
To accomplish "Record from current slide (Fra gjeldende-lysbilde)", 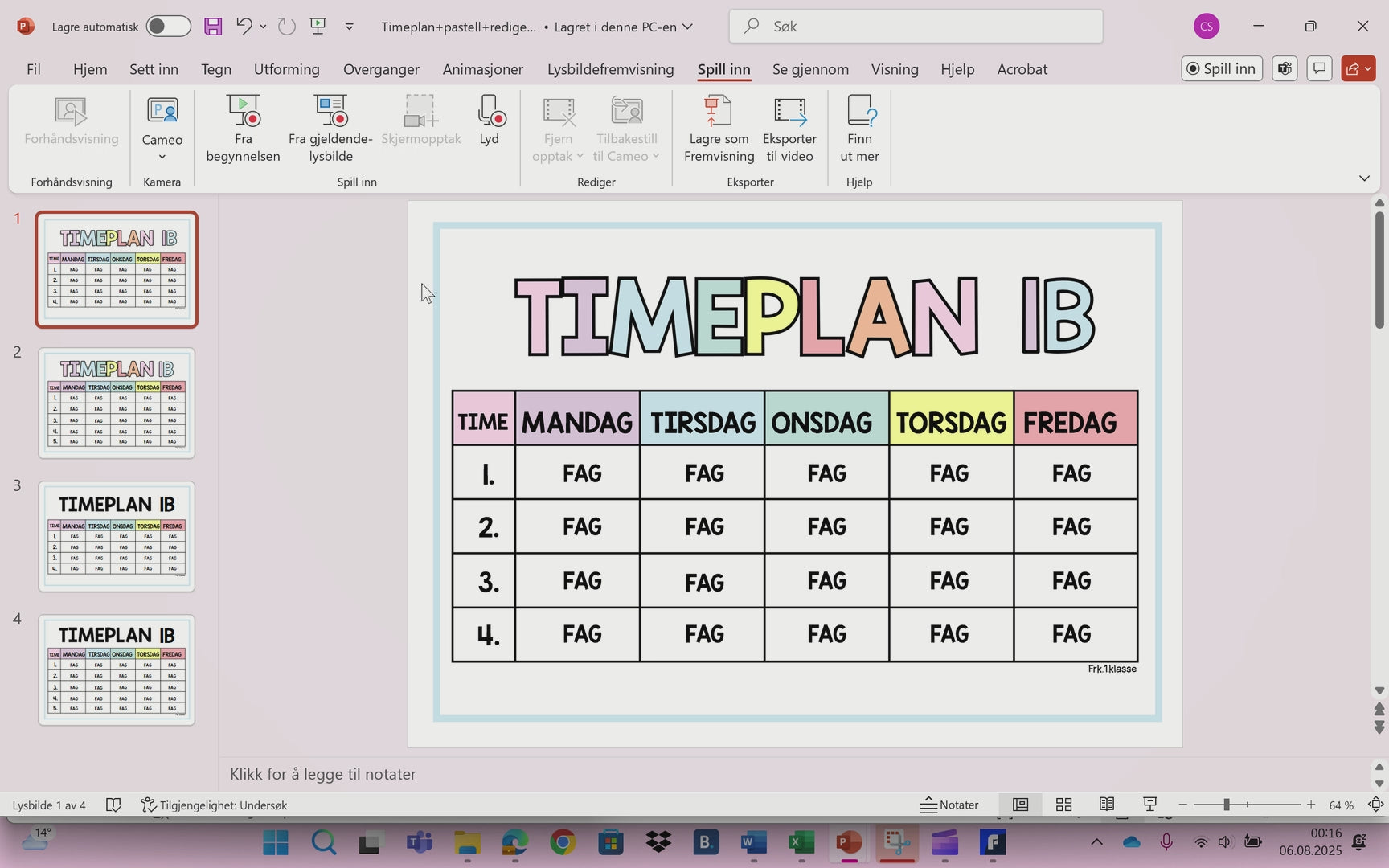I will coord(330,112).
